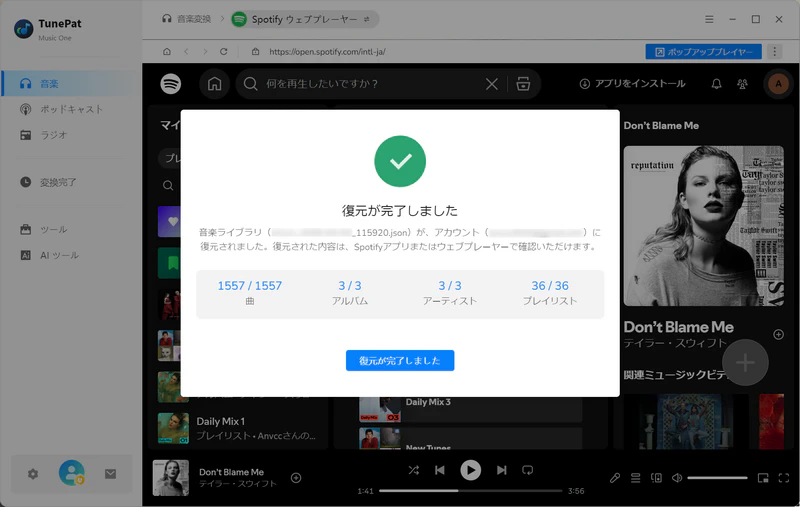Open the TunePat hamburger menu
The image size is (800, 507).
point(709,19)
